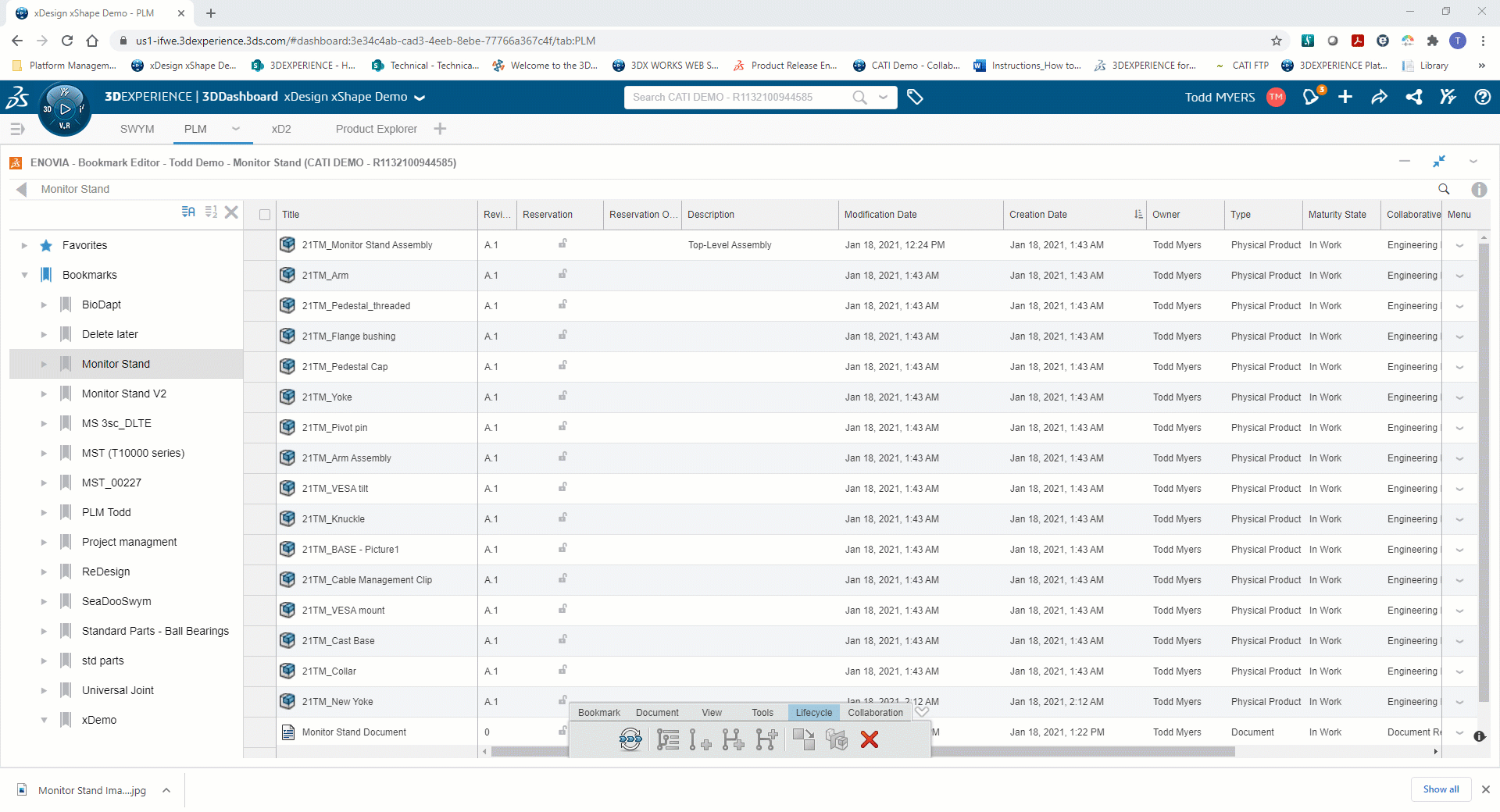Open row menu chevron for 21TM_Arm

tap(1459, 276)
